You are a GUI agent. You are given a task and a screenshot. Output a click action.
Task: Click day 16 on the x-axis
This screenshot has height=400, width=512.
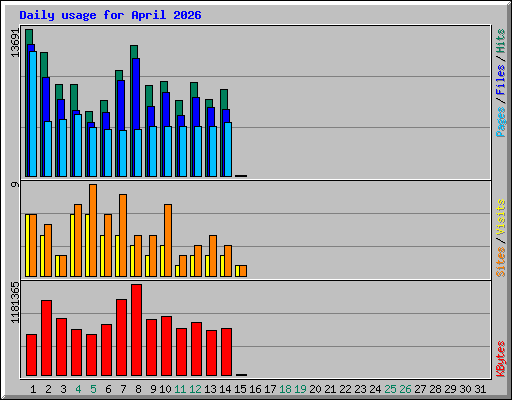coord(255,389)
